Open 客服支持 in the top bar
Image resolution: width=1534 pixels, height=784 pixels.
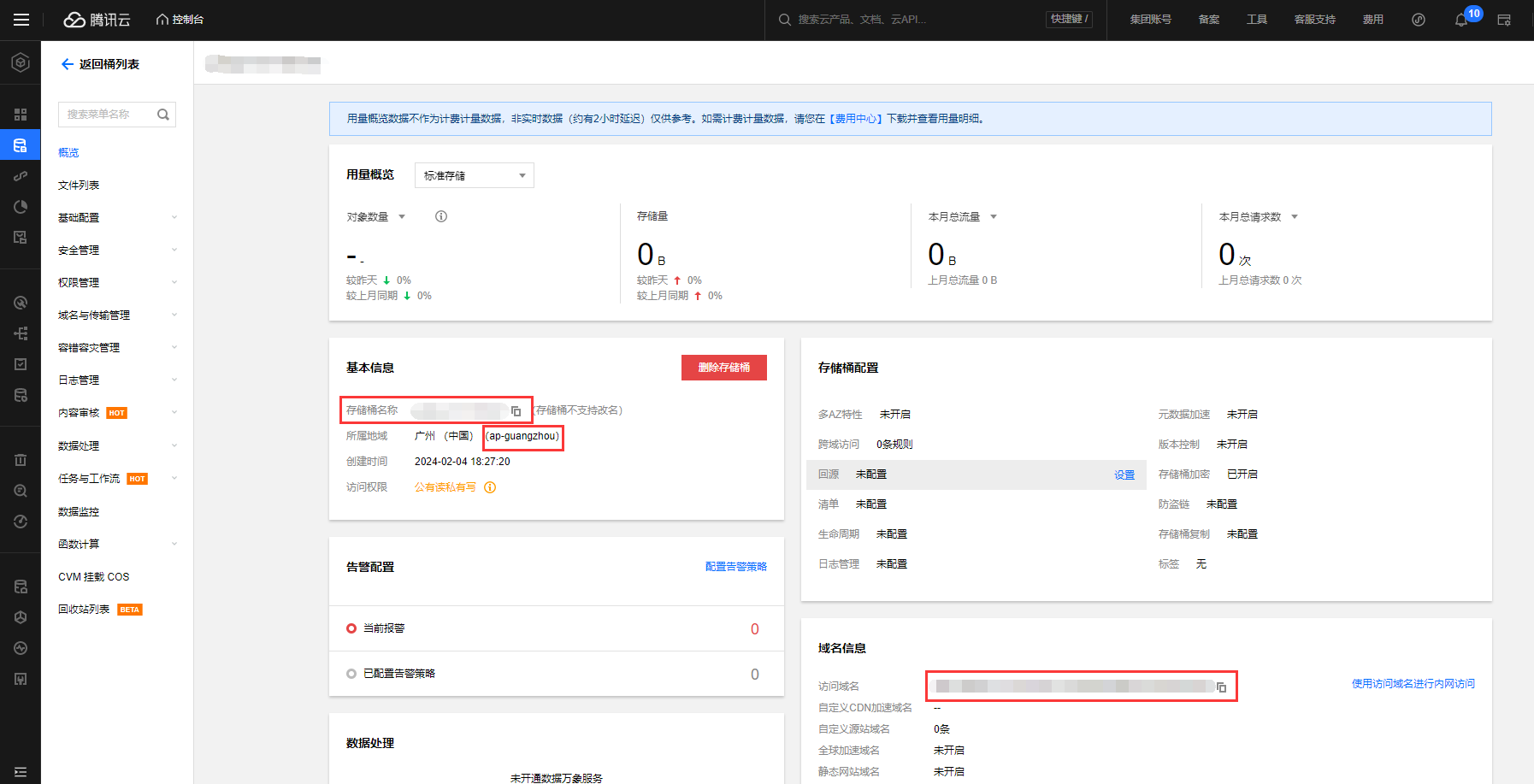(1315, 20)
